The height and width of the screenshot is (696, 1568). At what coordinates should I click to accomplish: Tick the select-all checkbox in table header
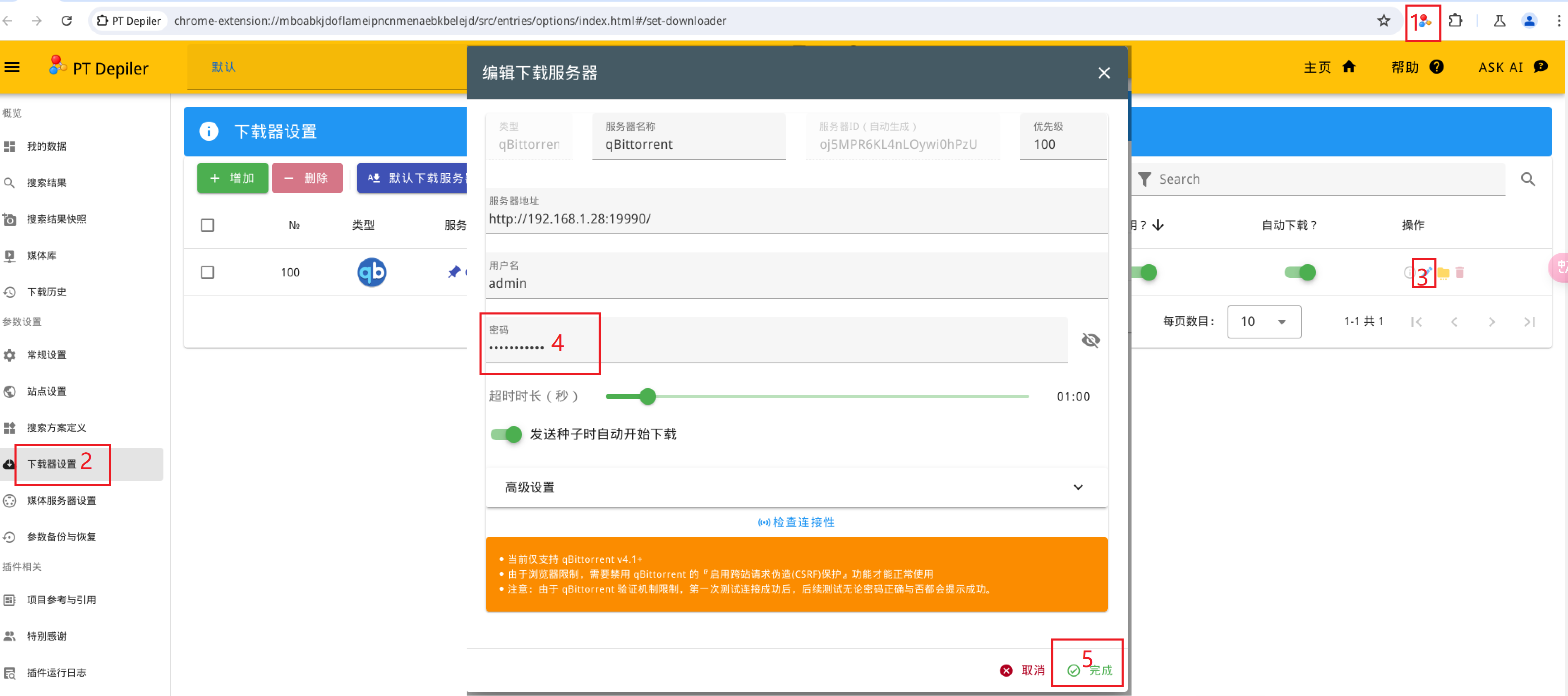[208, 225]
